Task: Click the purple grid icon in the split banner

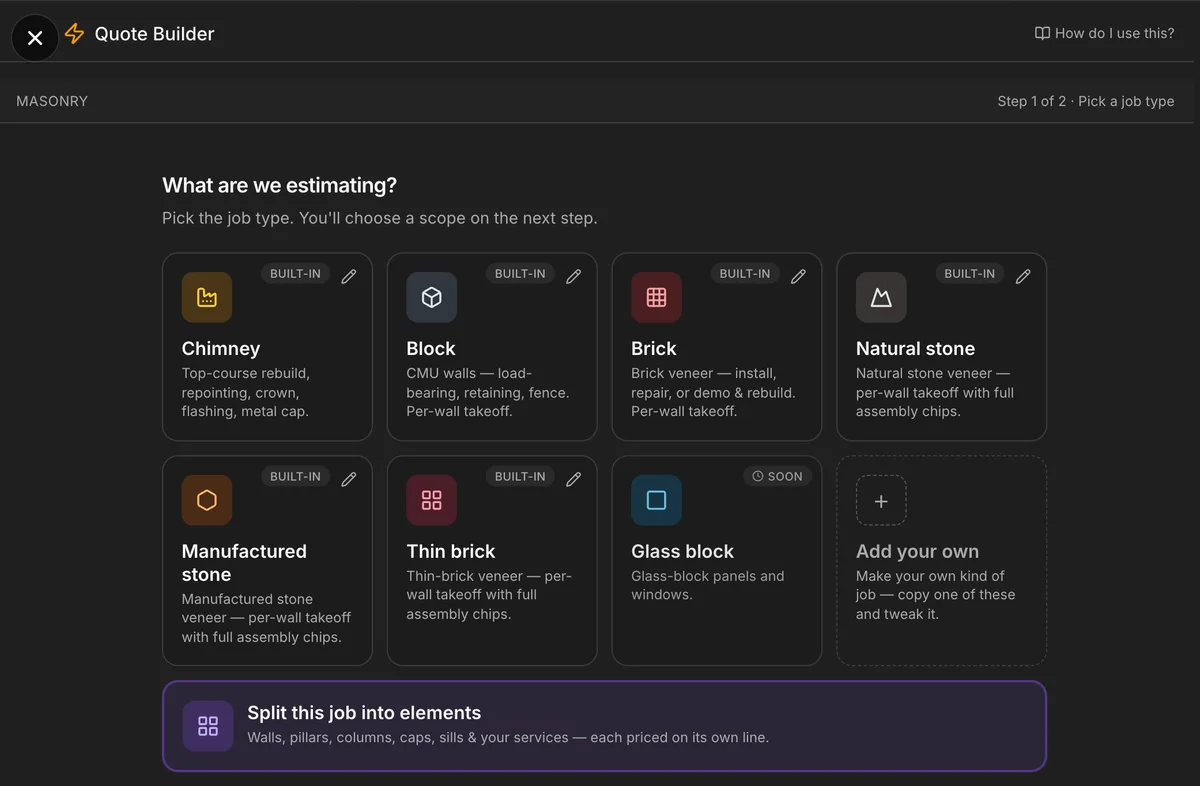Action: point(208,726)
